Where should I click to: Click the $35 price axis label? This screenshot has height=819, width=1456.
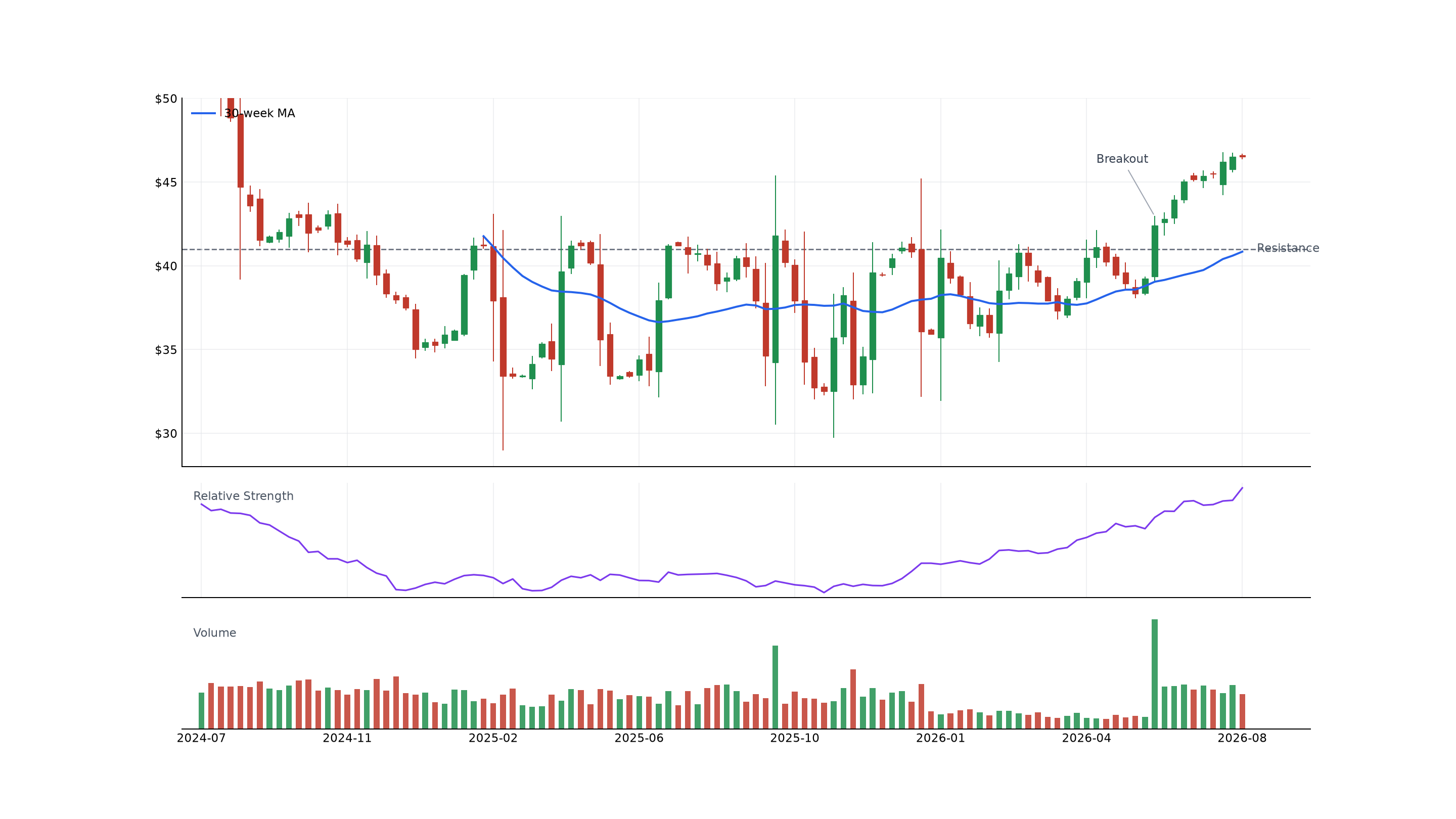pyautogui.click(x=166, y=350)
